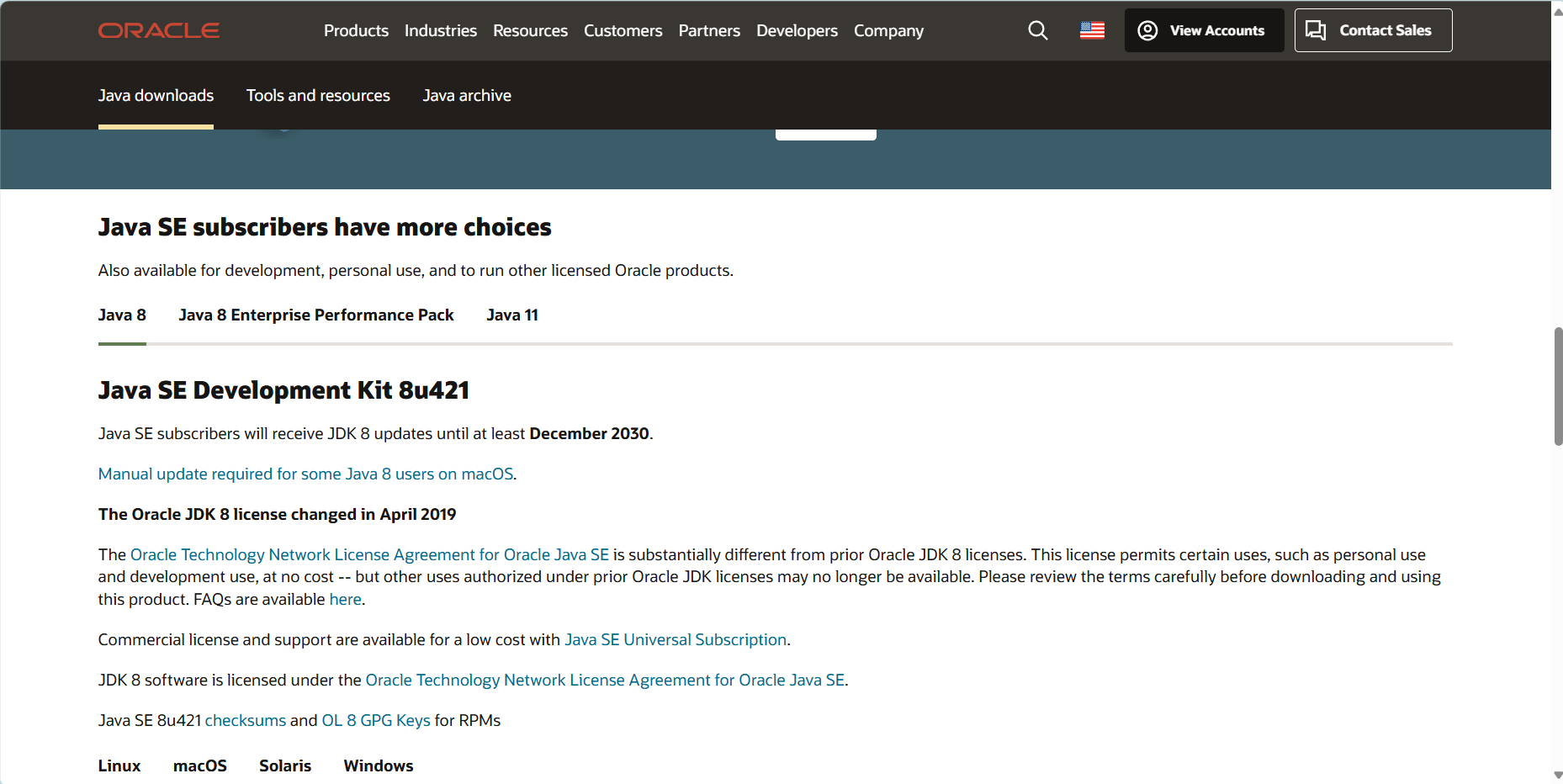Choose the macOS platform tab
1563x784 pixels.
tap(200, 766)
